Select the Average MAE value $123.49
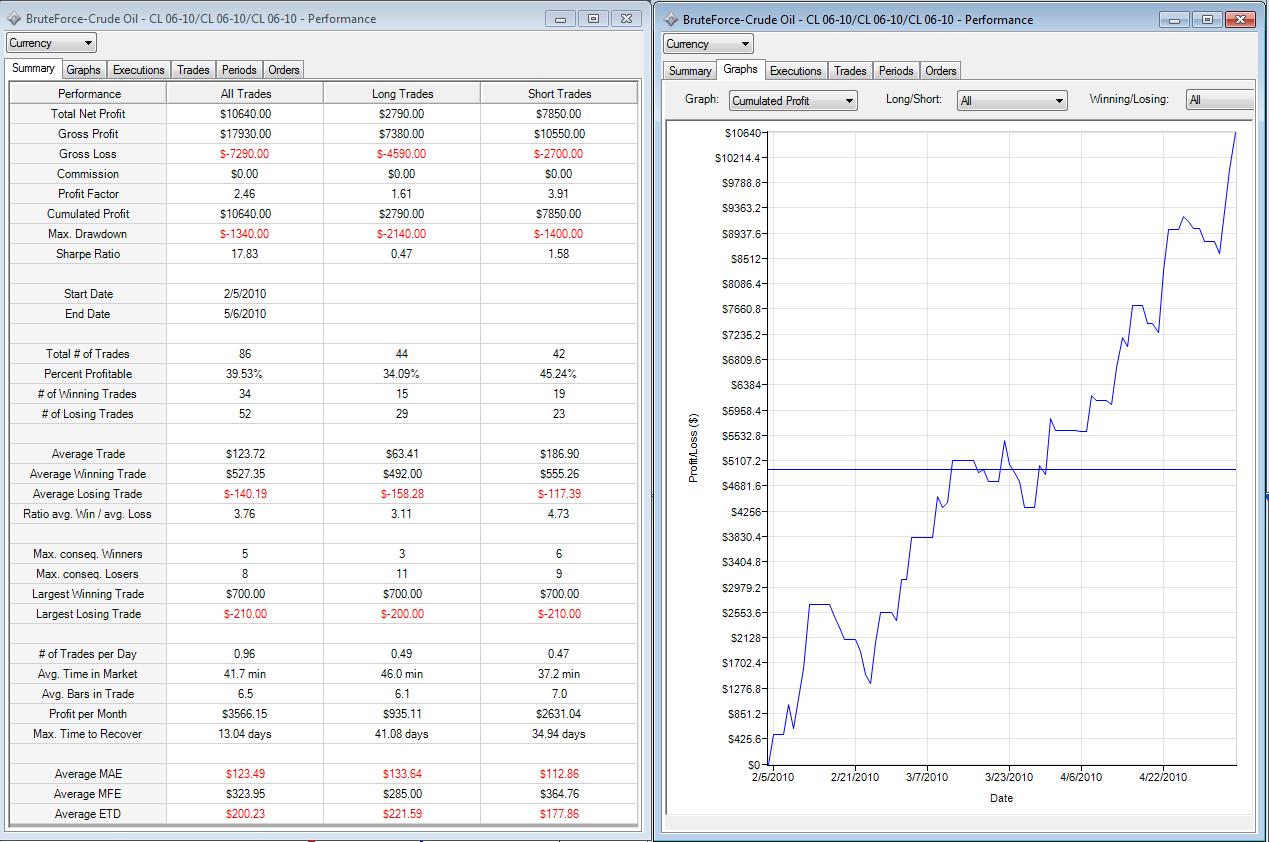Viewport: 1269px width, 842px height. click(245, 774)
